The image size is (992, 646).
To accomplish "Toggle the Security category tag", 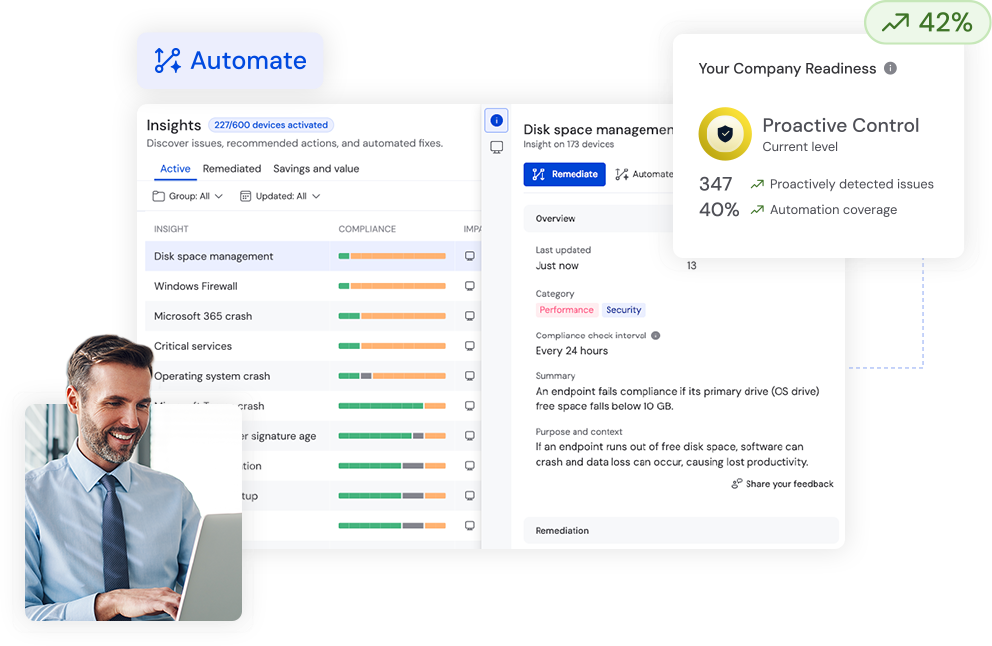I will pyautogui.click(x=623, y=310).
